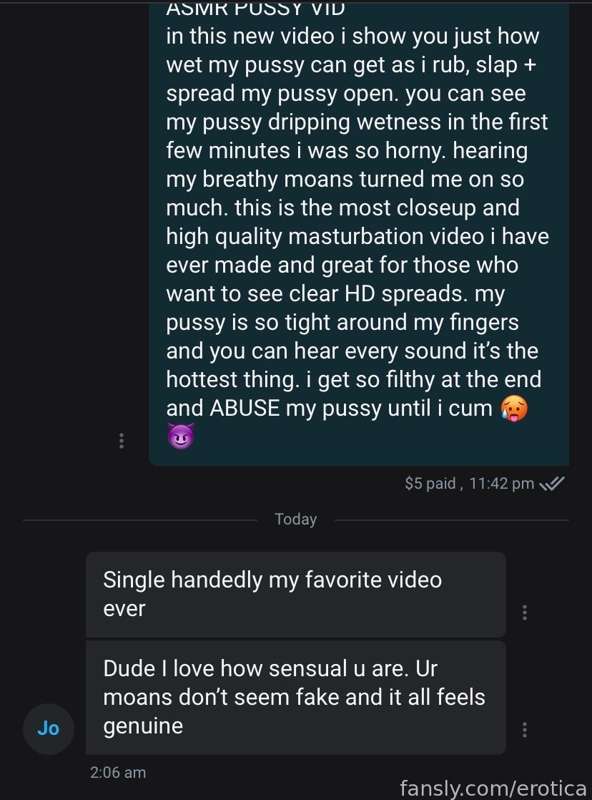The image size is (592, 800).
Task: Open the fansly.com/erotica watermark link
Action: (493, 788)
